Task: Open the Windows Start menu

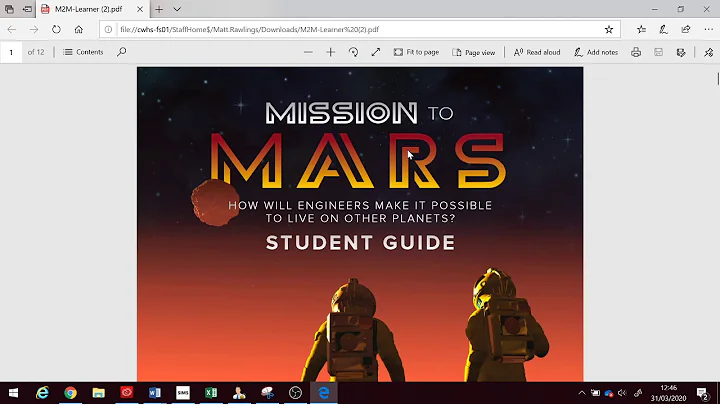Action: point(13,393)
